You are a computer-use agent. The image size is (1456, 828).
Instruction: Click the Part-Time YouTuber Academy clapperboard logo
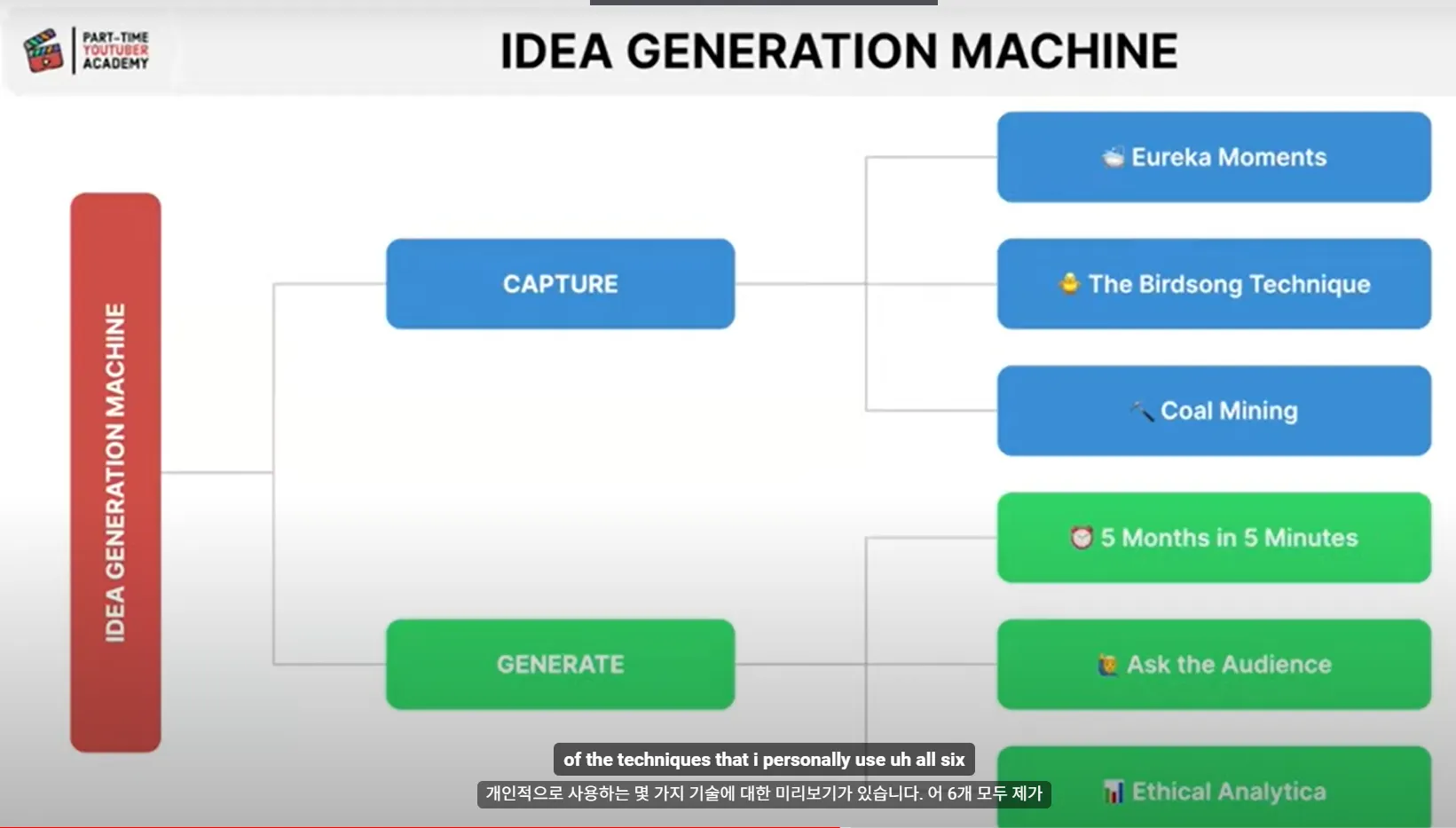click(43, 50)
